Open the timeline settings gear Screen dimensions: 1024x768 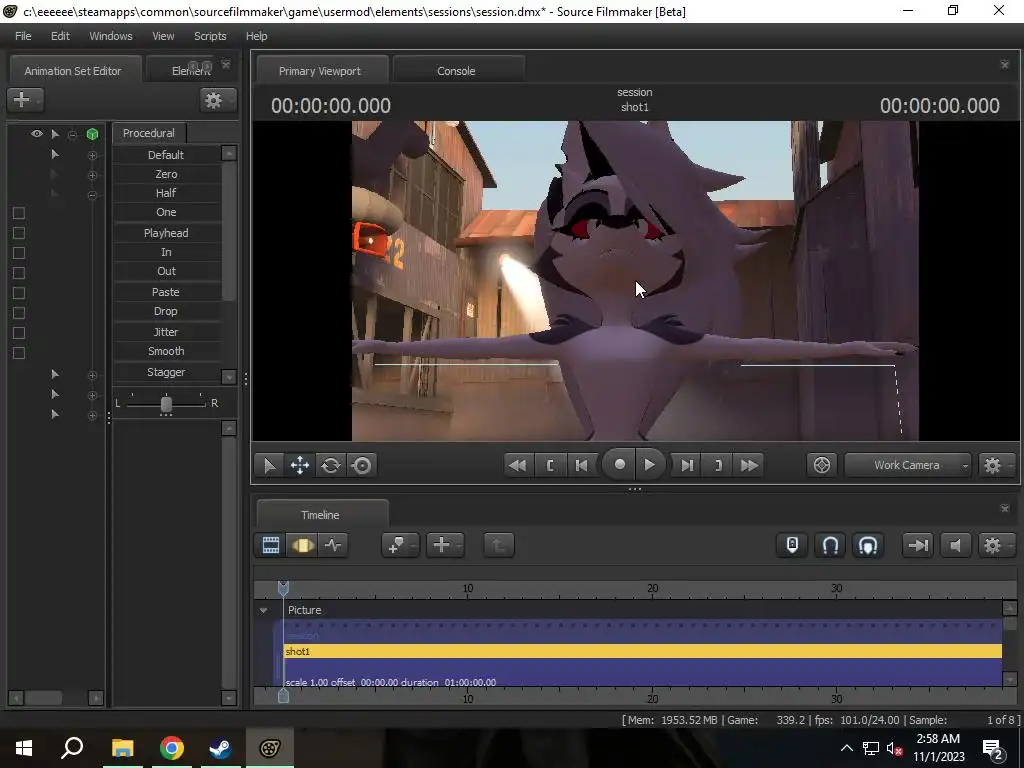[995, 545]
